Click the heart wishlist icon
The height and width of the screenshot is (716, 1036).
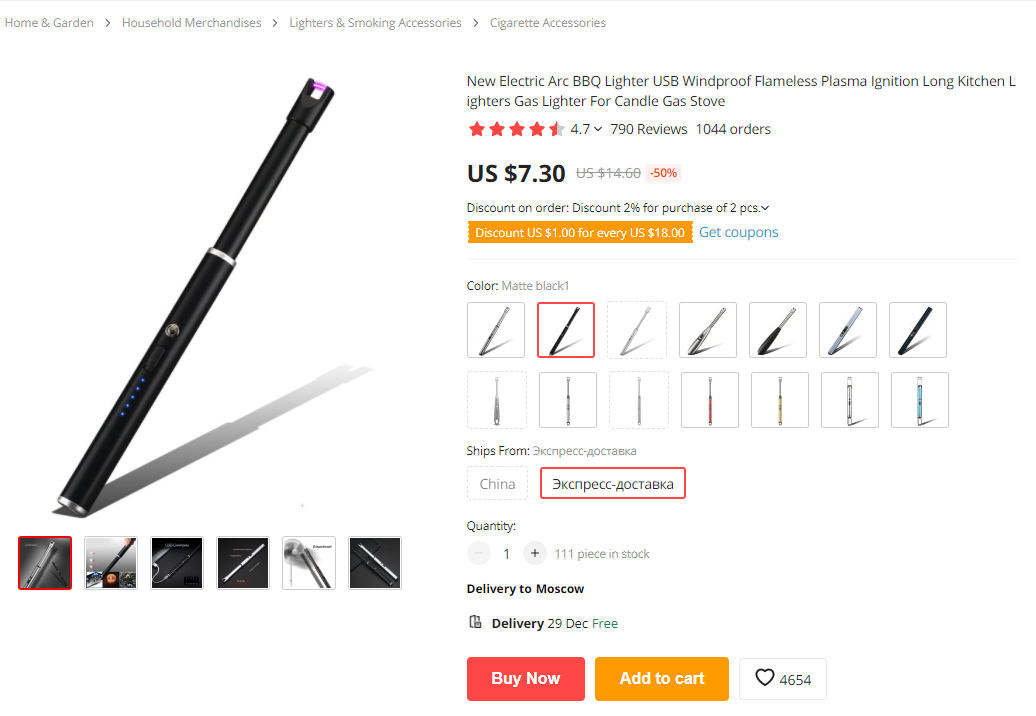point(765,678)
